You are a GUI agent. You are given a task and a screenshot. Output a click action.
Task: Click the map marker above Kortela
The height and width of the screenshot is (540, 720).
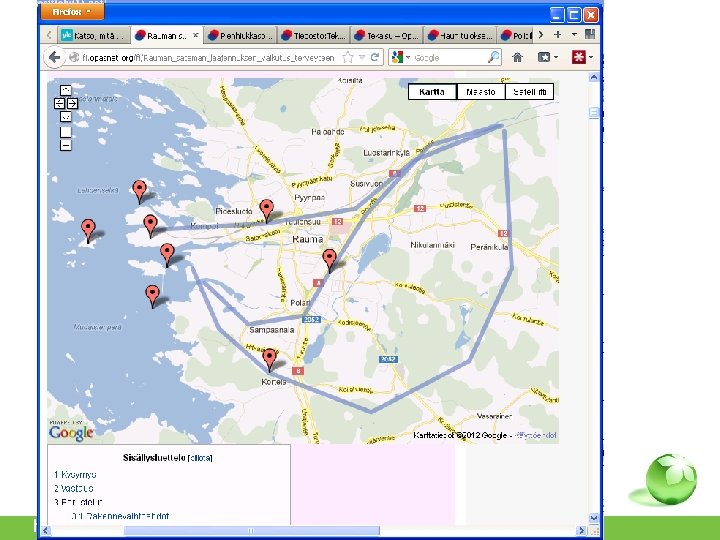pos(270,359)
